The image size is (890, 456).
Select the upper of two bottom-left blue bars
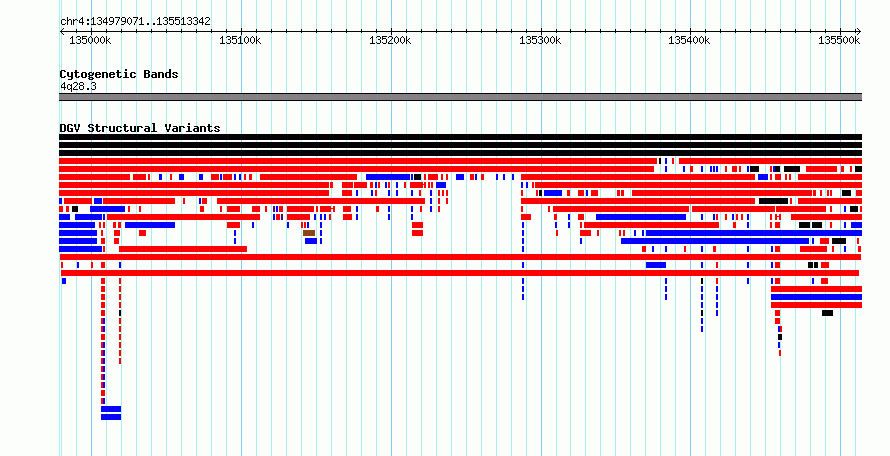(x=111, y=409)
